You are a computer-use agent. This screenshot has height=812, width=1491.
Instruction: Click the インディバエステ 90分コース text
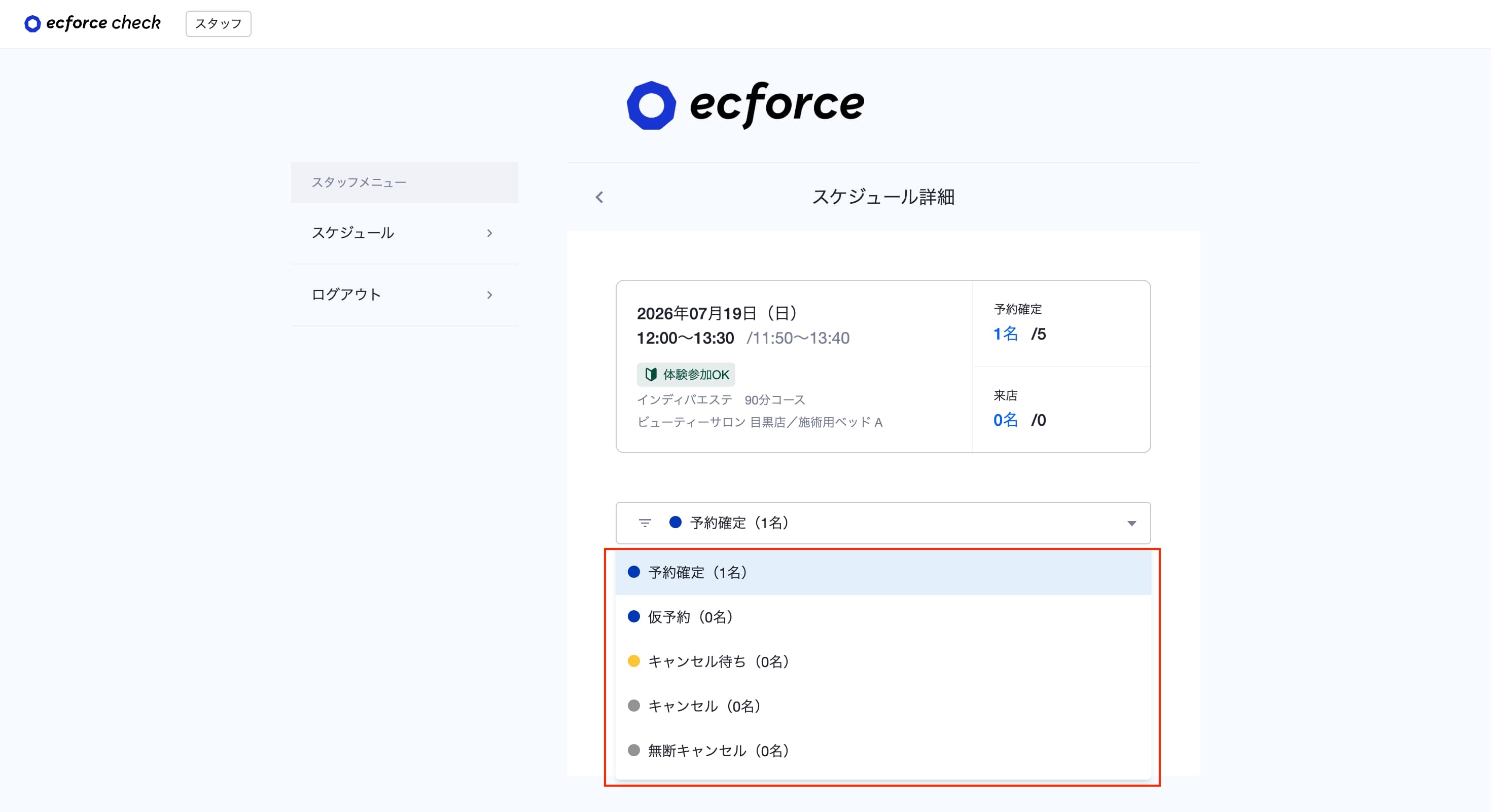pos(721,400)
